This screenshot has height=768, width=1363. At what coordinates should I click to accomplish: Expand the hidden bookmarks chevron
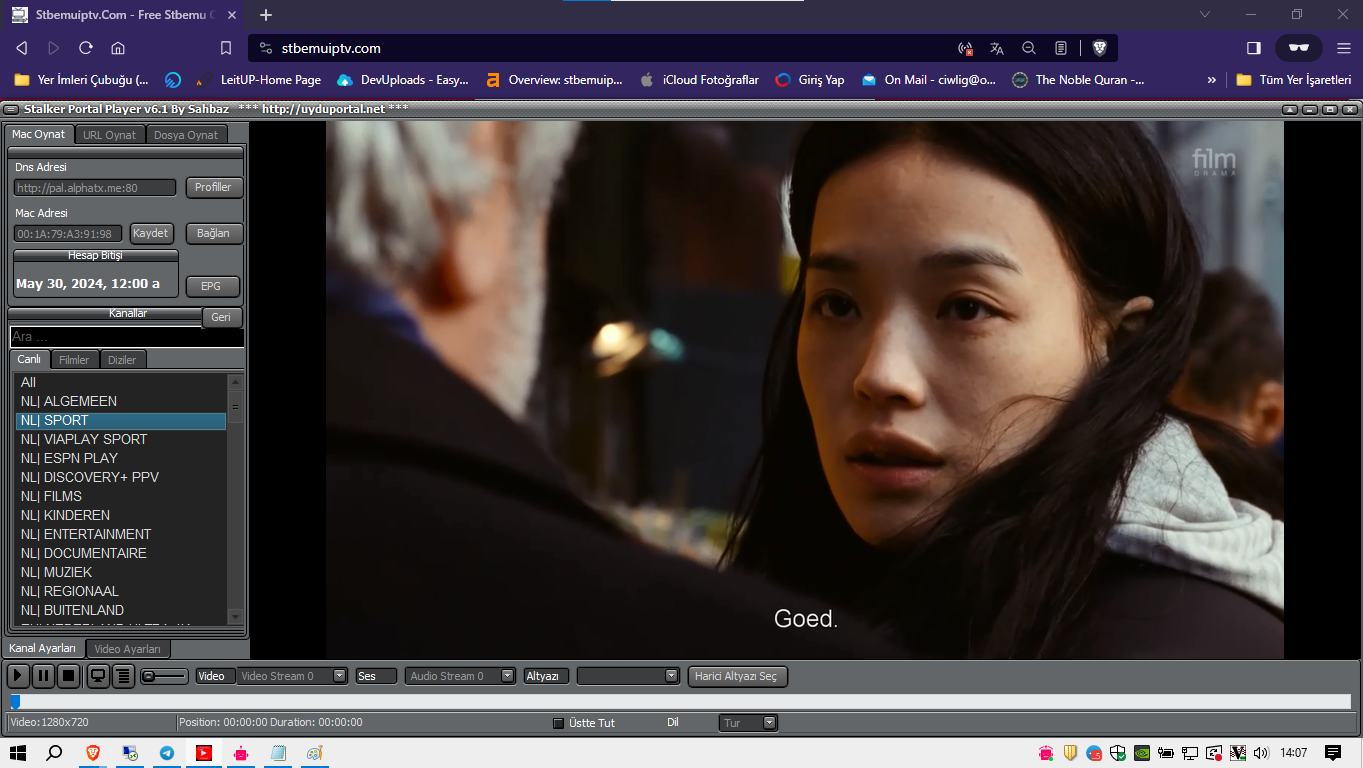[x=1212, y=80]
